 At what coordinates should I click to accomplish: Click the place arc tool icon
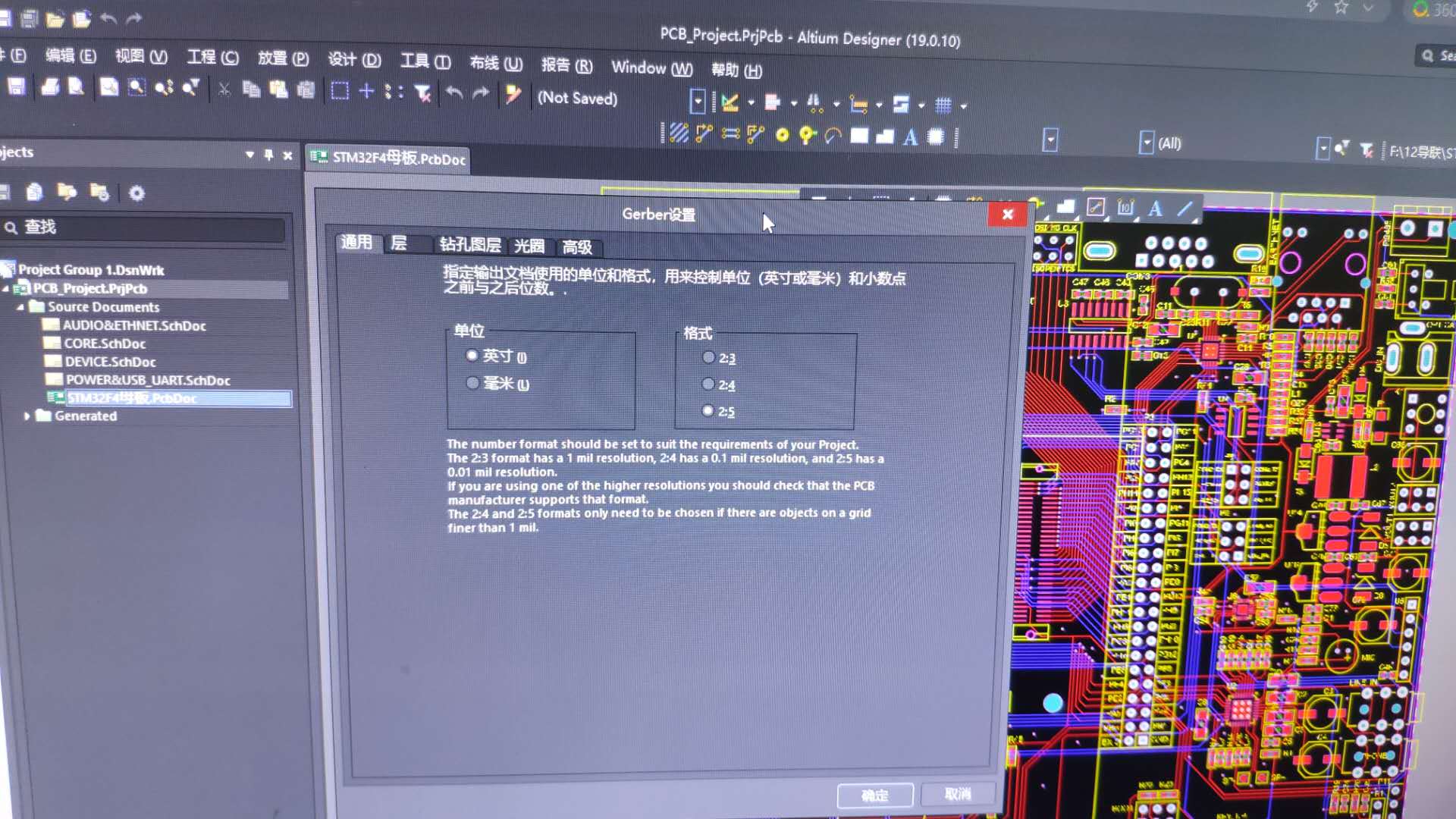pos(833,136)
